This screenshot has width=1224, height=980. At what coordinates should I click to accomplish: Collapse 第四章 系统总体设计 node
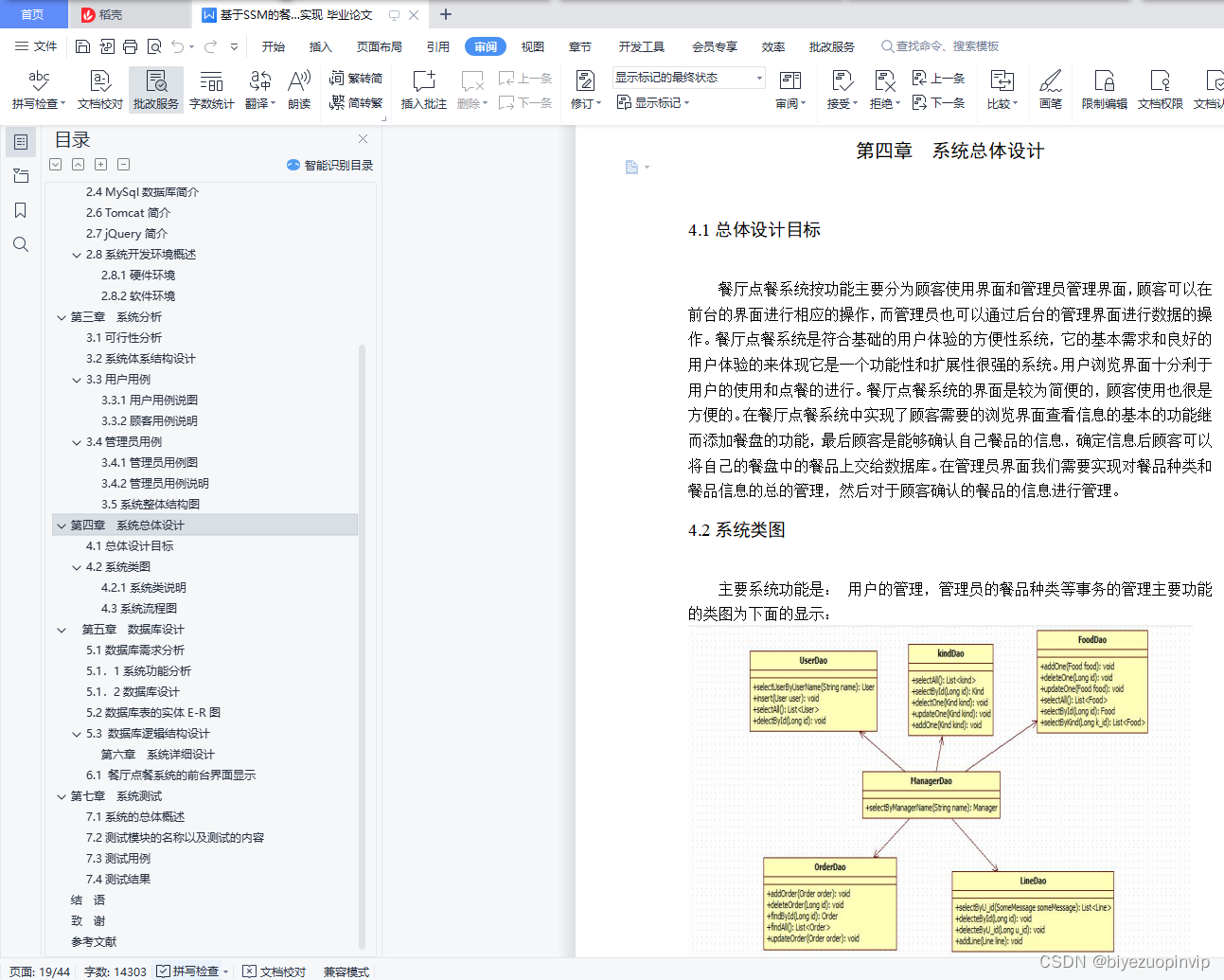pyautogui.click(x=62, y=526)
